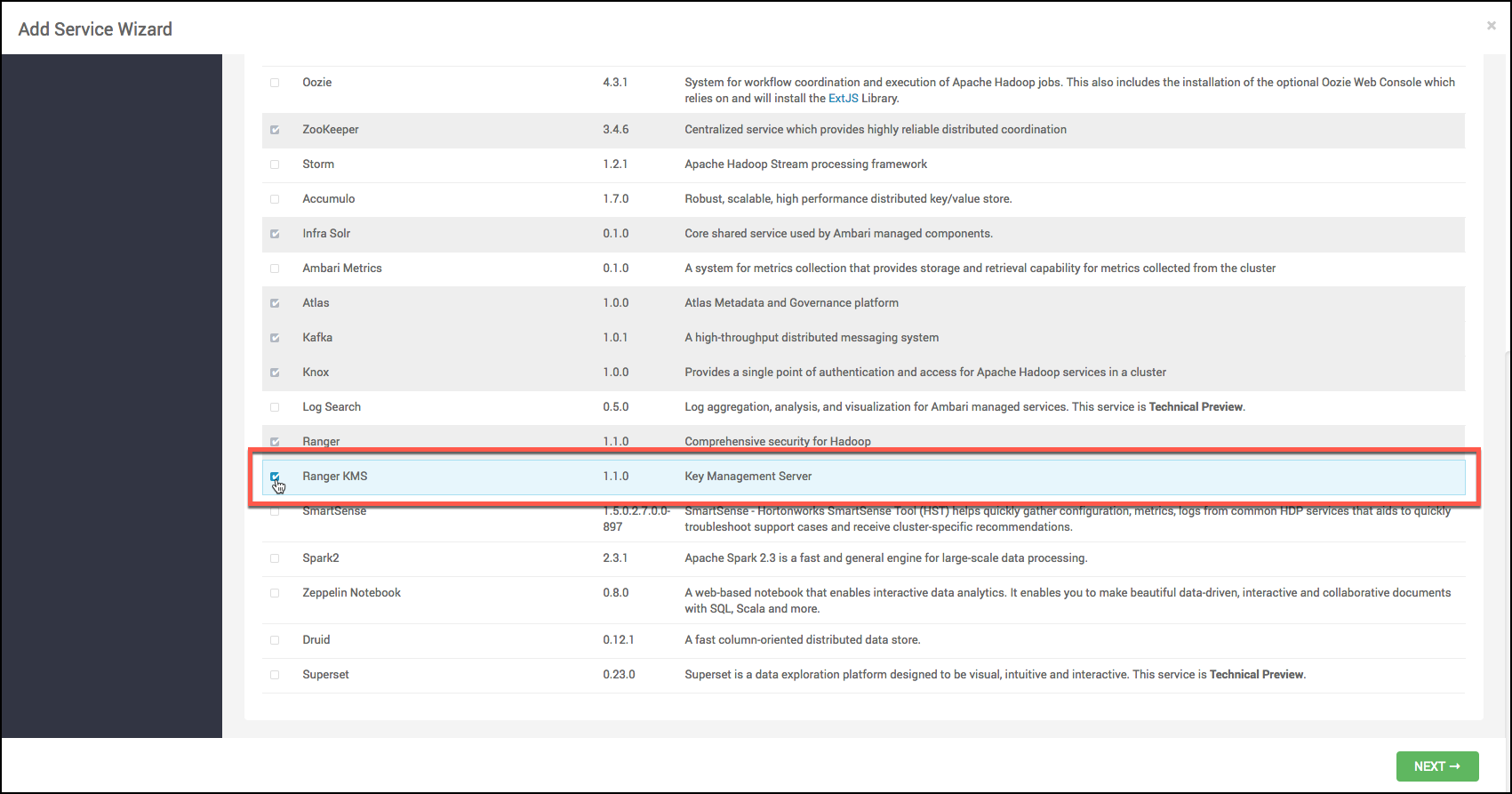Screen dimensions: 1512x794
Task: Click Kafka version 1.0.1
Action: 615,337
